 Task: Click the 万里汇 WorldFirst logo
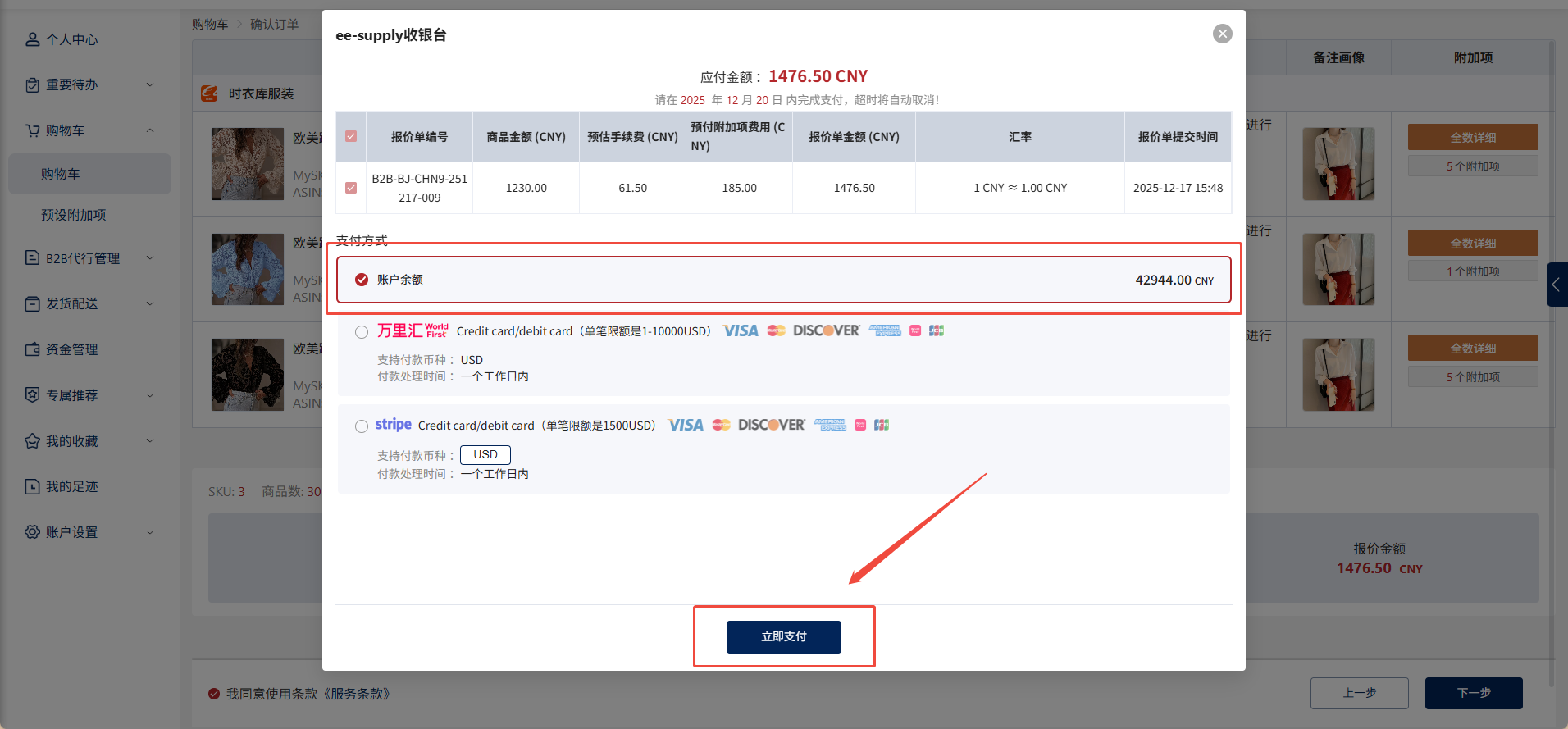(x=413, y=330)
